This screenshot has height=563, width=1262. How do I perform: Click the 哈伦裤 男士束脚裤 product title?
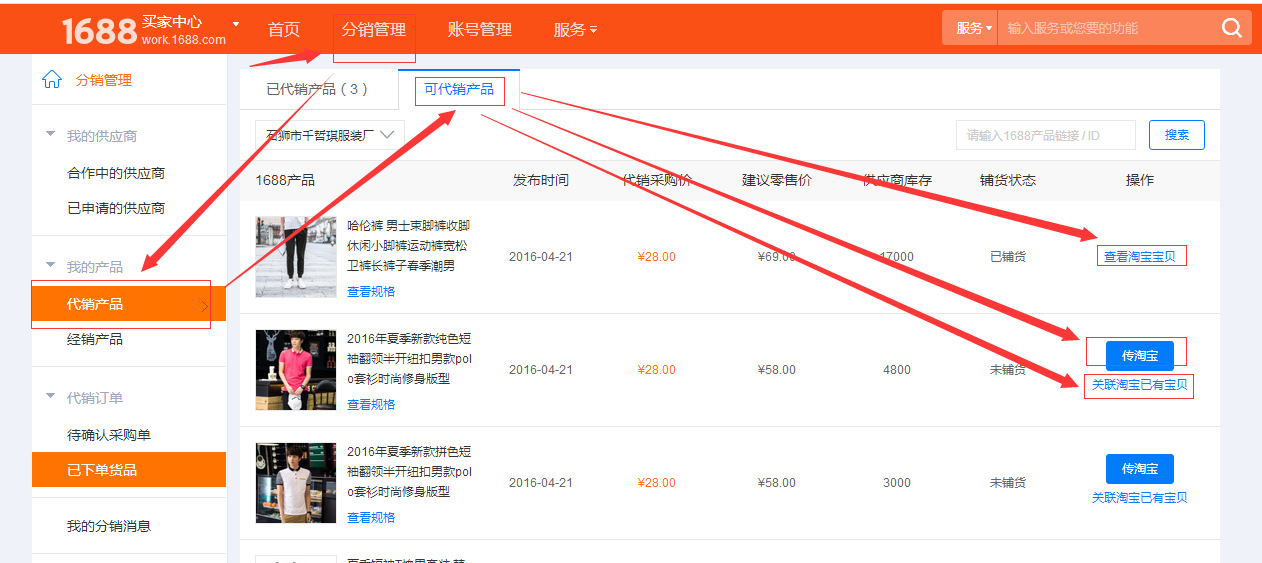pyautogui.click(x=408, y=245)
